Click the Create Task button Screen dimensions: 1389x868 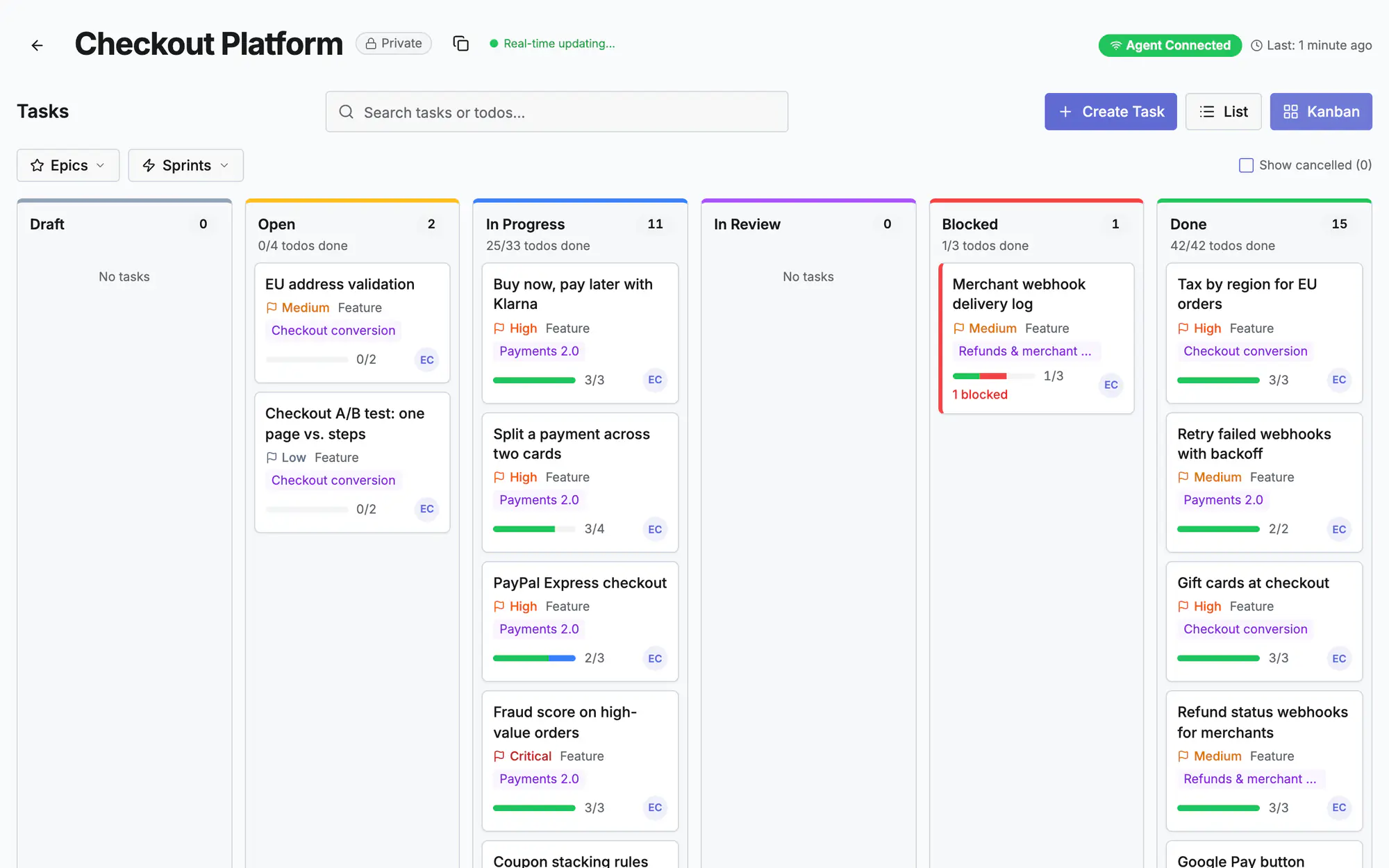coord(1111,112)
